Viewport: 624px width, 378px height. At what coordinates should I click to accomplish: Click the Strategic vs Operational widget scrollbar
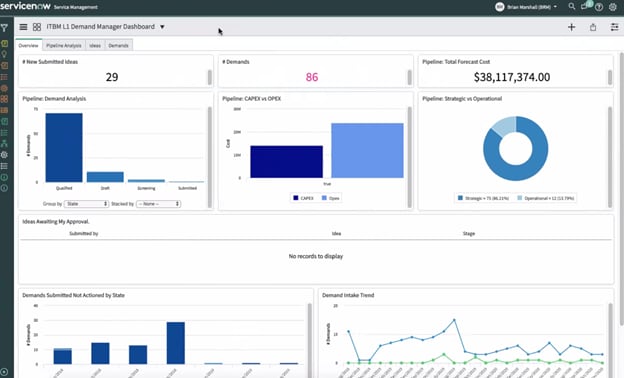coord(610,157)
